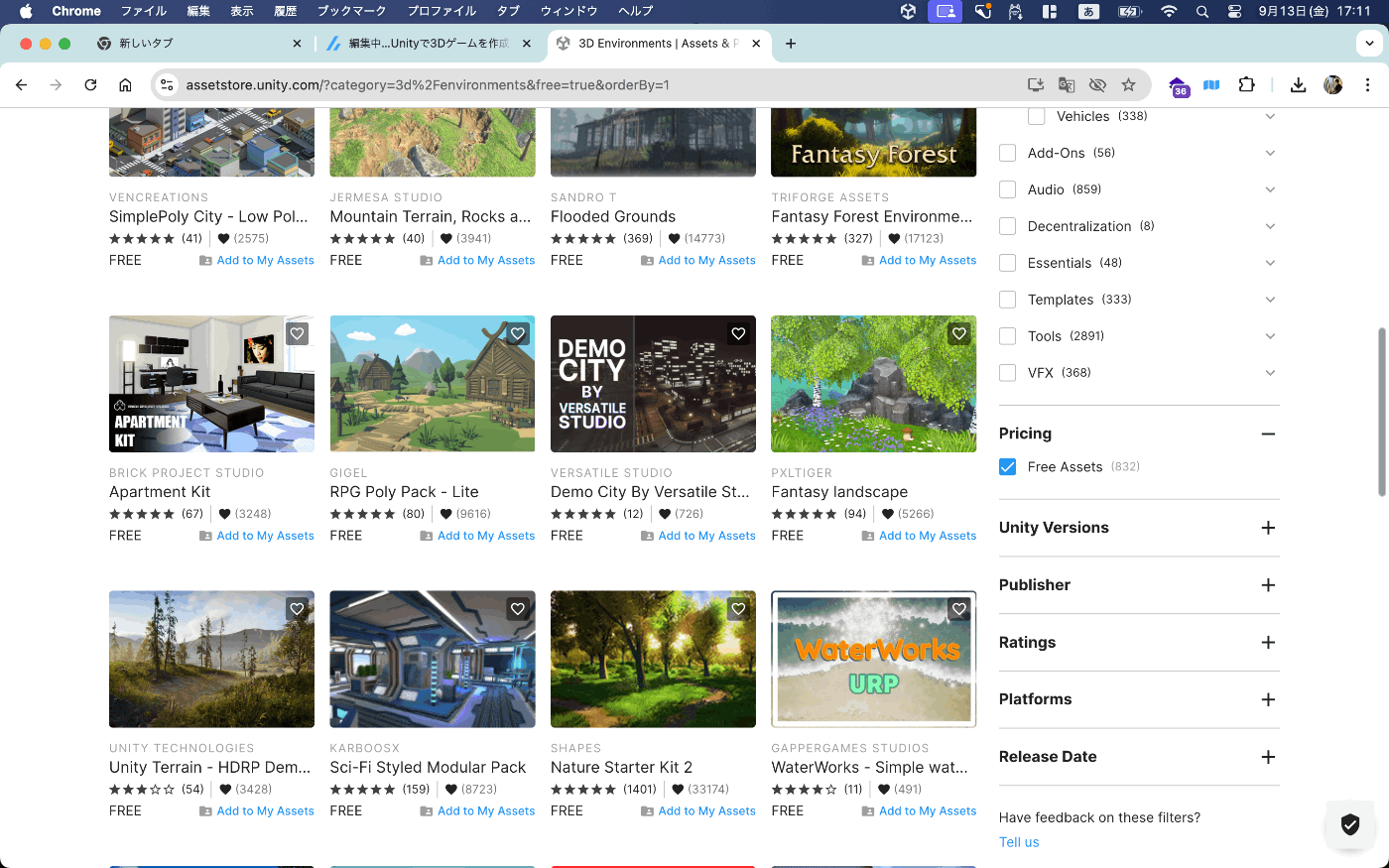Reload the Asset Store page

[90, 85]
